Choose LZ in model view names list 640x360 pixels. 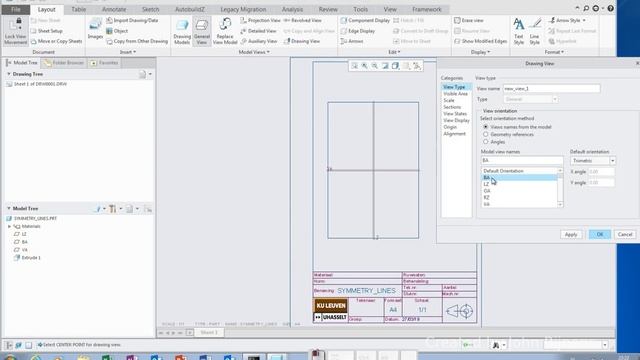tap(519, 184)
